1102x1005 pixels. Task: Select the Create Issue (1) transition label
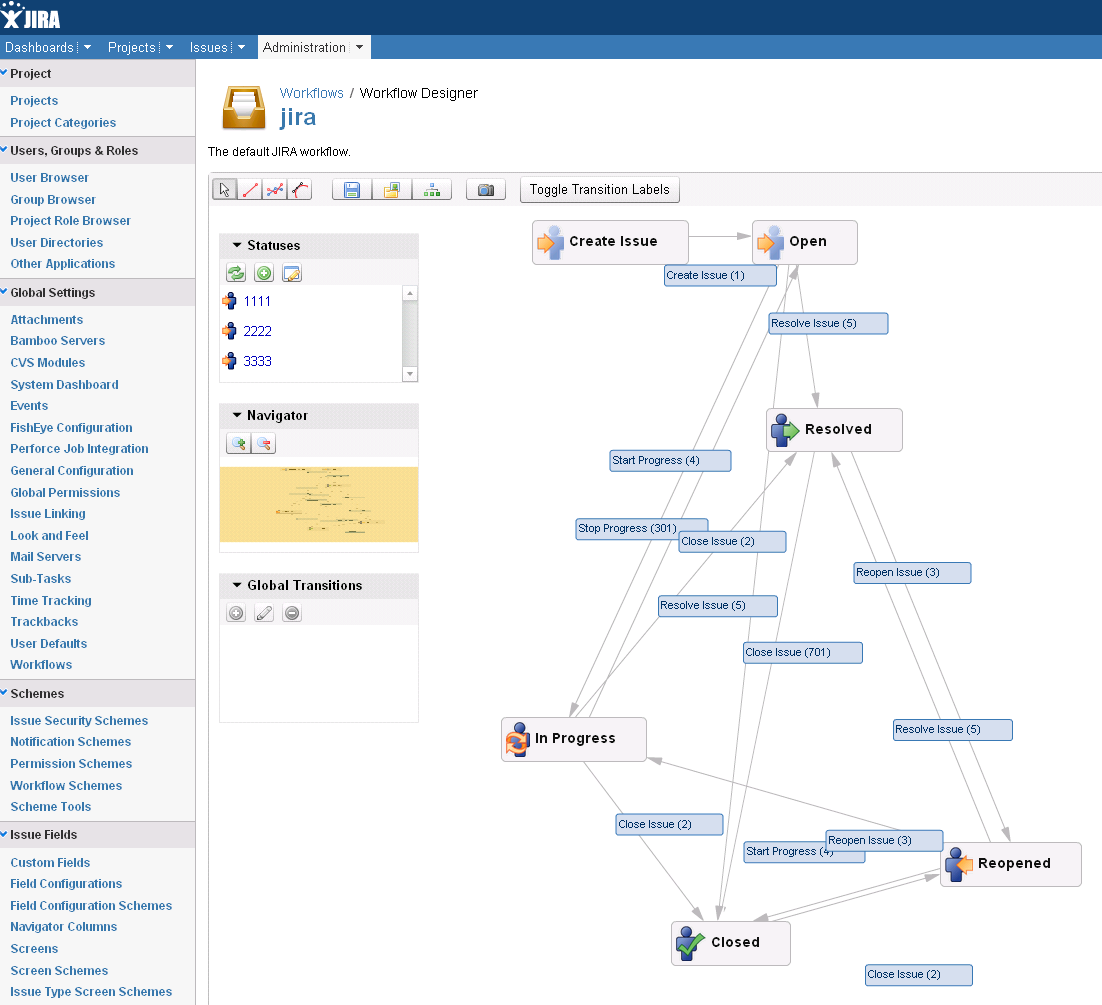click(720, 275)
